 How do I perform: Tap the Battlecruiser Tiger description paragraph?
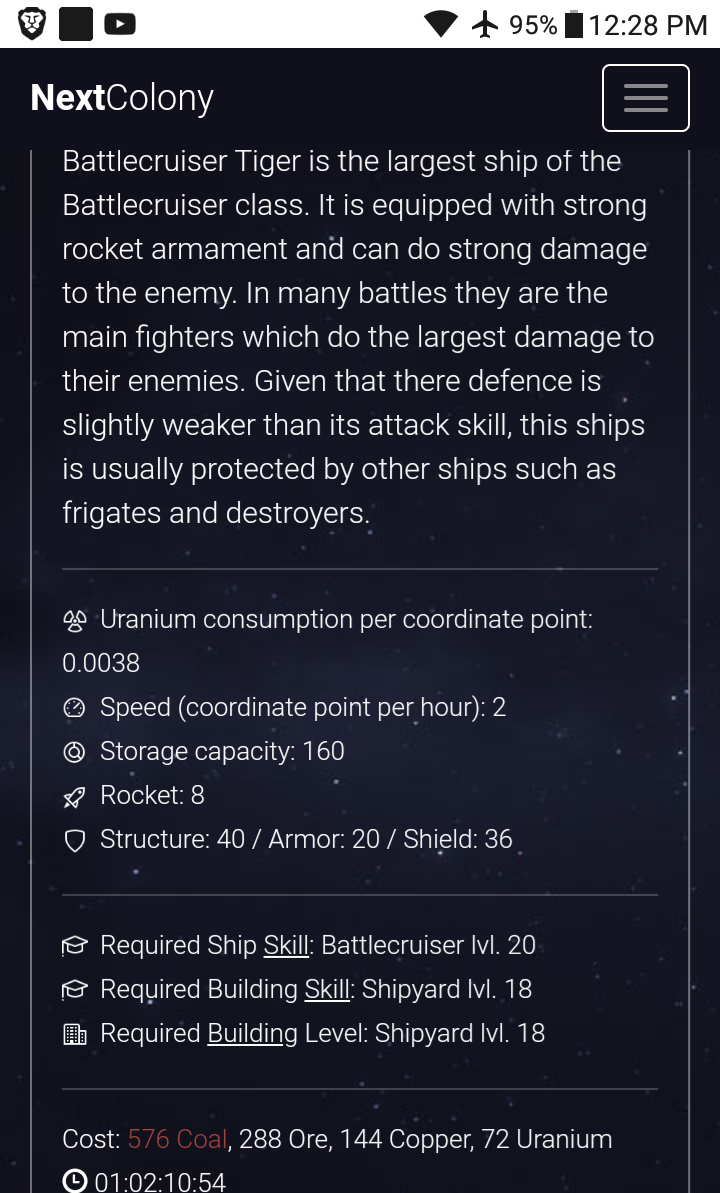click(x=358, y=337)
